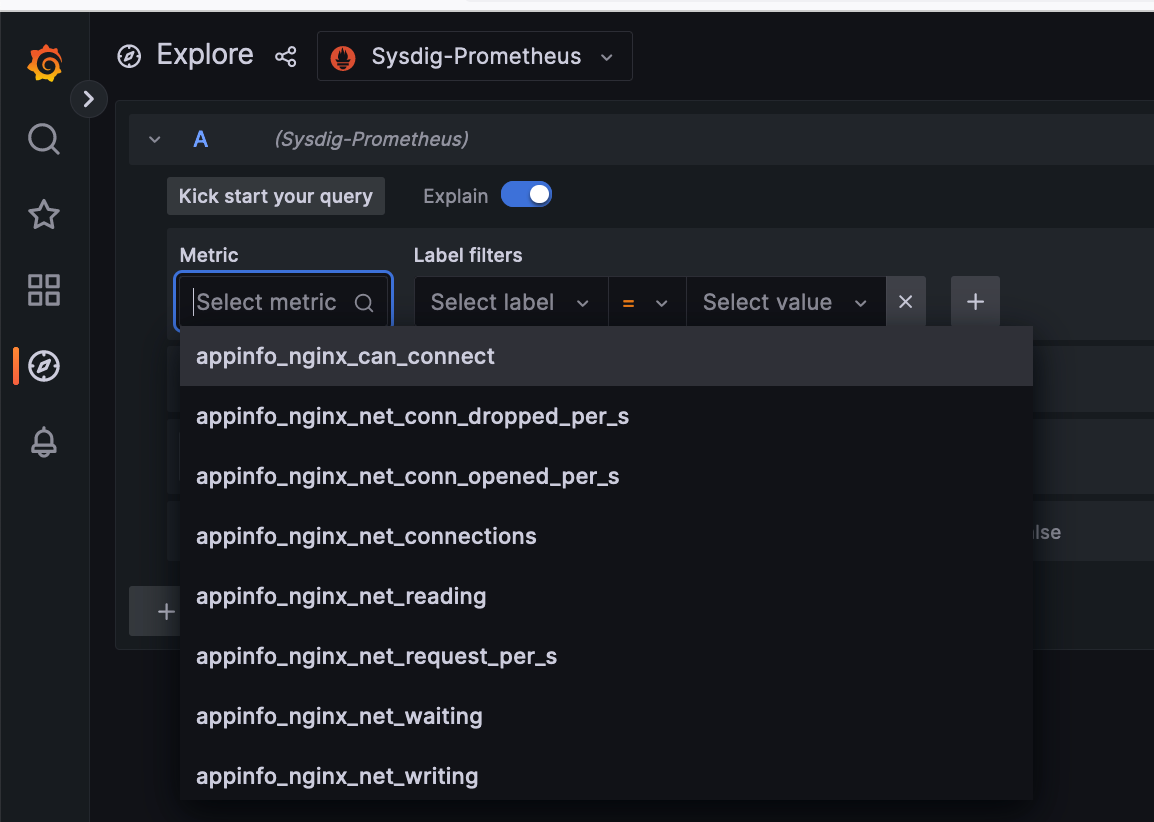Click the query letter A label
The image size is (1154, 822).
pos(200,139)
